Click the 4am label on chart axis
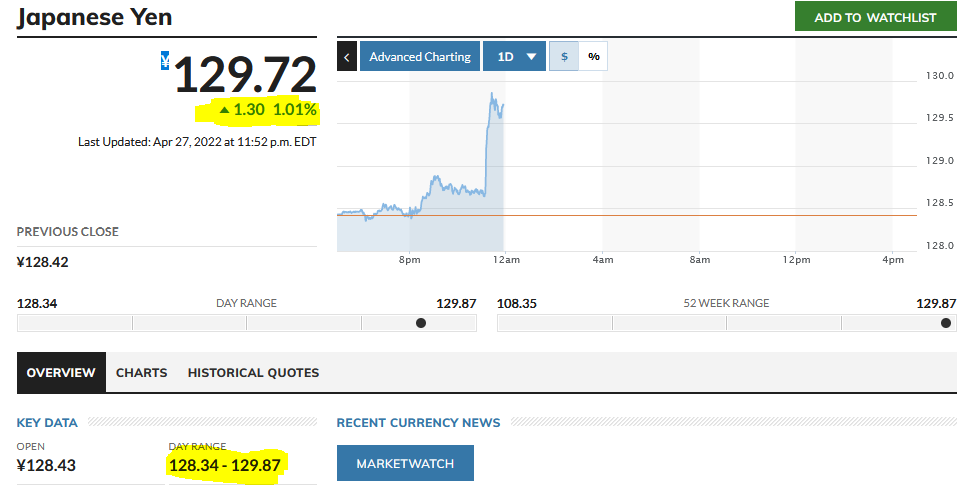This screenshot has height=489, width=963. pos(602,260)
